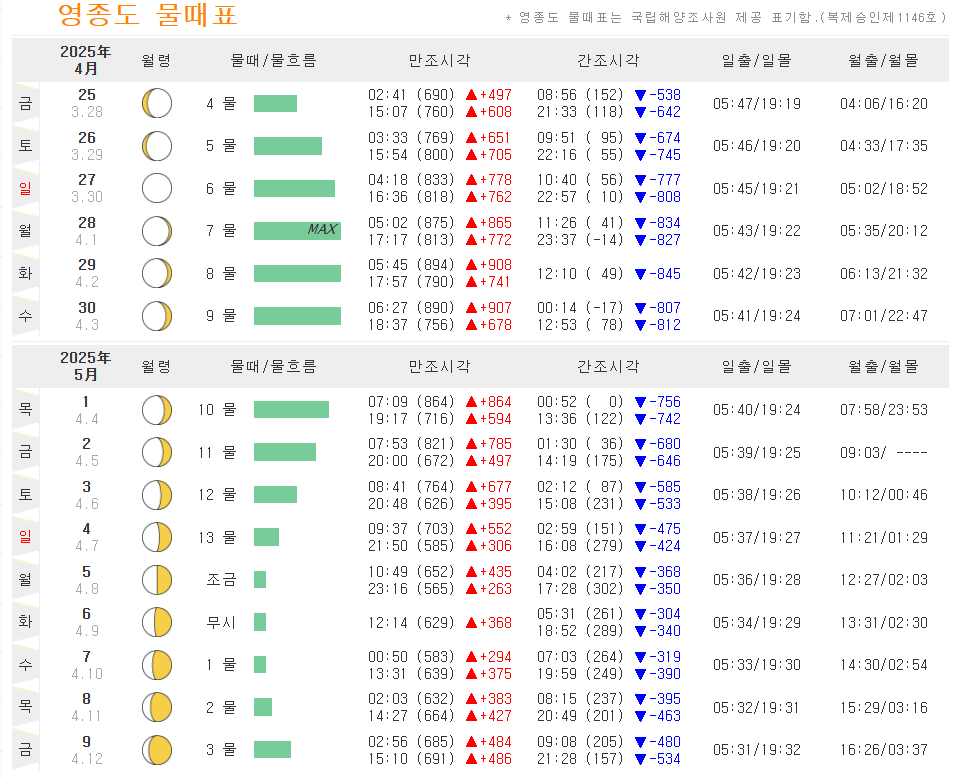Click the 국립해양조사원 source notice text
The height and width of the screenshot is (779, 953).
(x=726, y=18)
